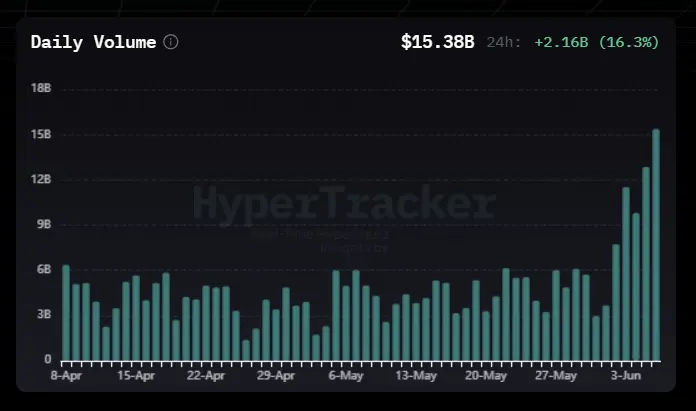Image resolution: width=696 pixels, height=411 pixels.
Task: Click the 6-May date label
Action: (x=346, y=375)
